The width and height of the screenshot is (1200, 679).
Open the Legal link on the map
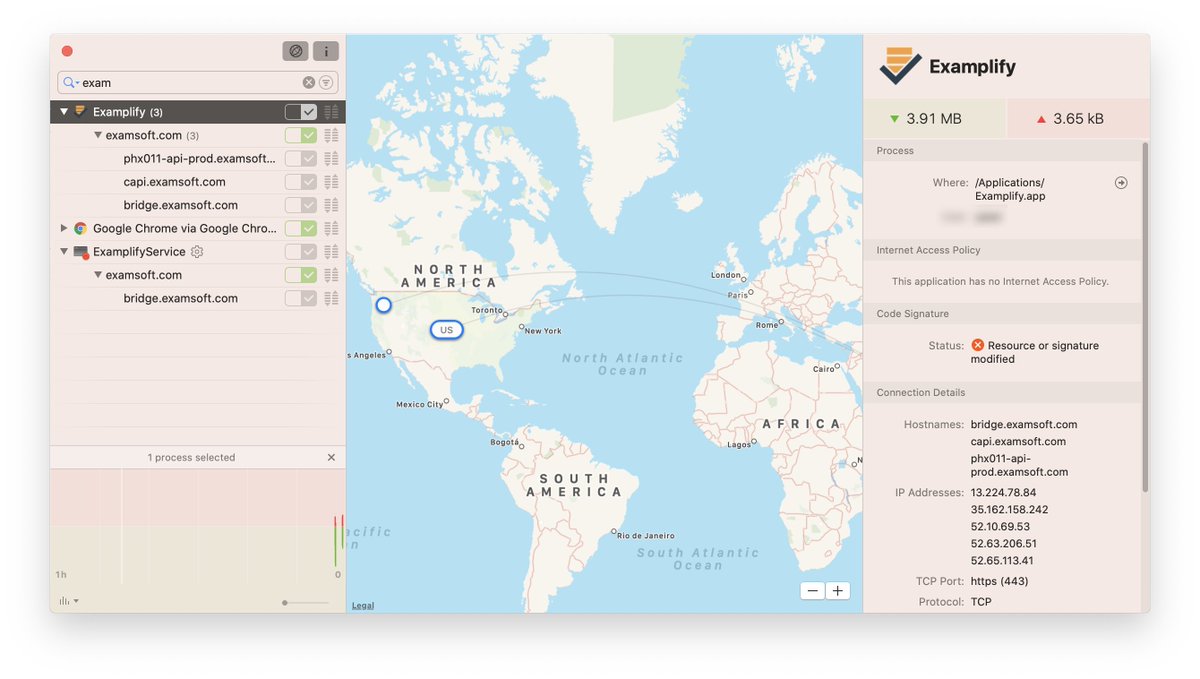(x=362, y=606)
